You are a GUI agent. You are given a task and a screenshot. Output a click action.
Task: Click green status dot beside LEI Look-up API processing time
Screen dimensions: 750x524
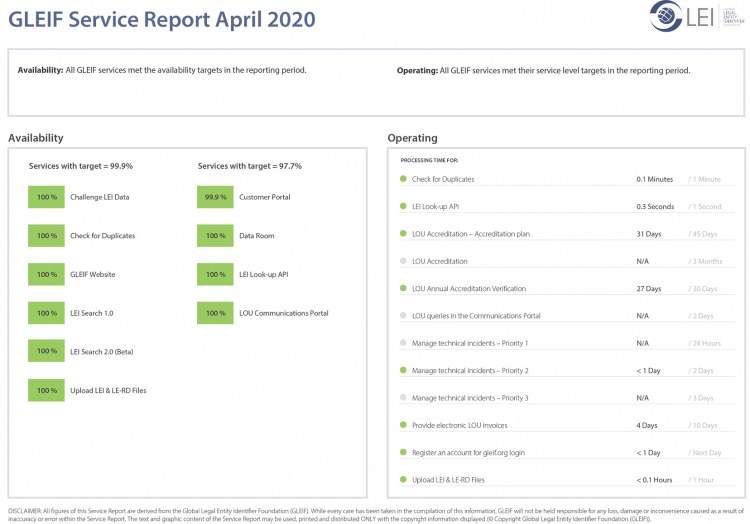pos(403,207)
